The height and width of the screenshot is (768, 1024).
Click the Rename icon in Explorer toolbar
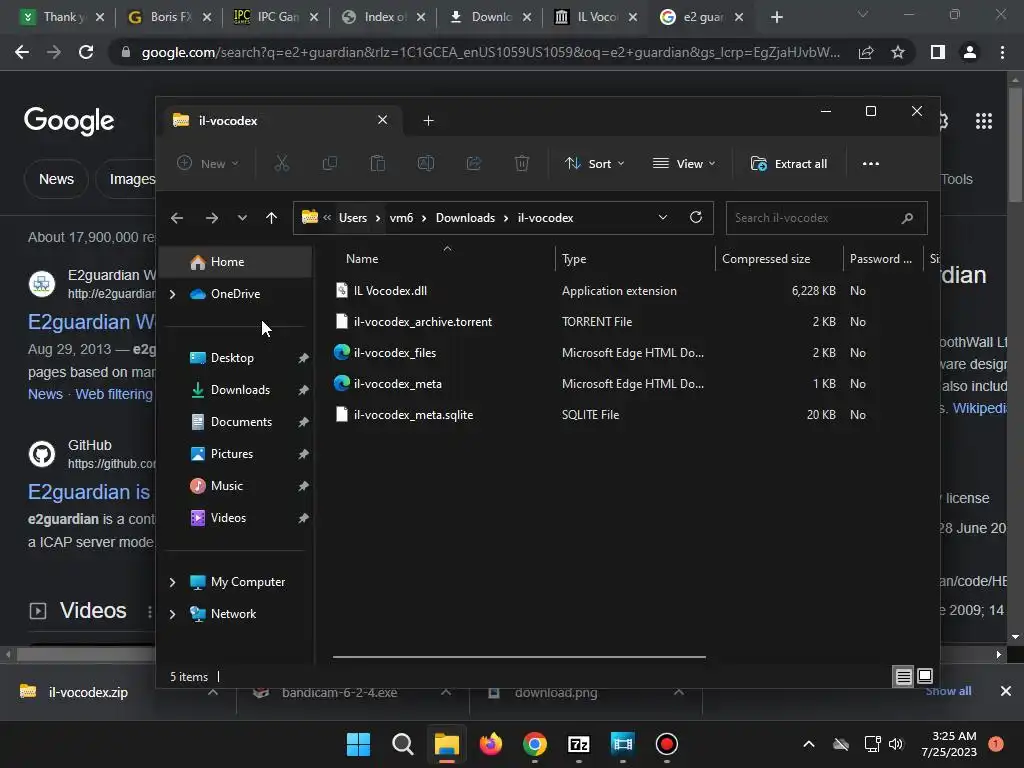click(x=426, y=163)
